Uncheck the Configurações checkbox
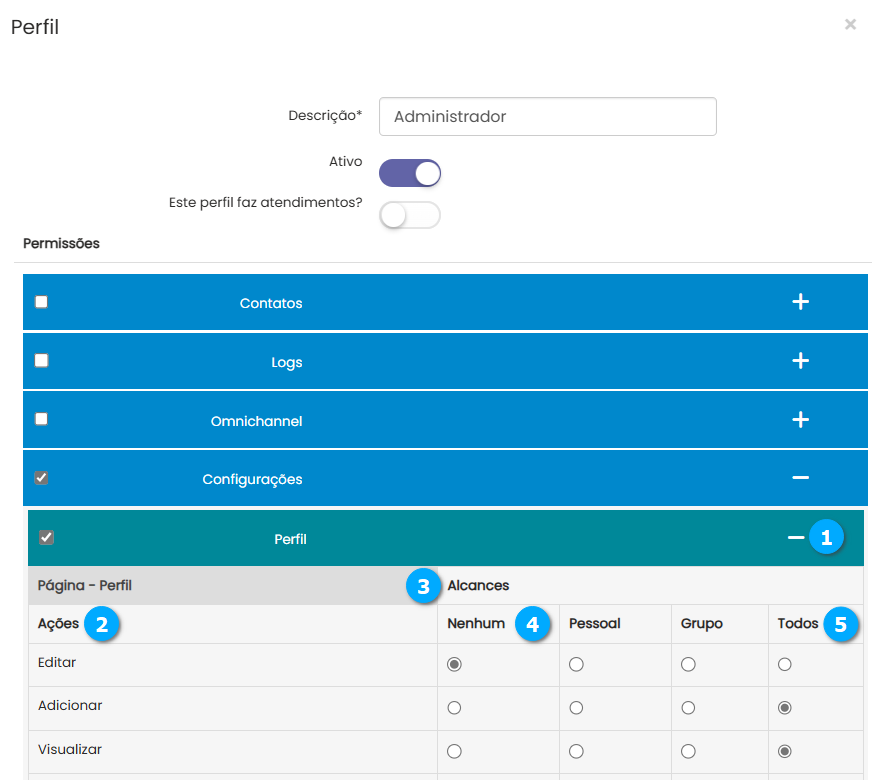This screenshot has height=780, width=889. (41, 478)
